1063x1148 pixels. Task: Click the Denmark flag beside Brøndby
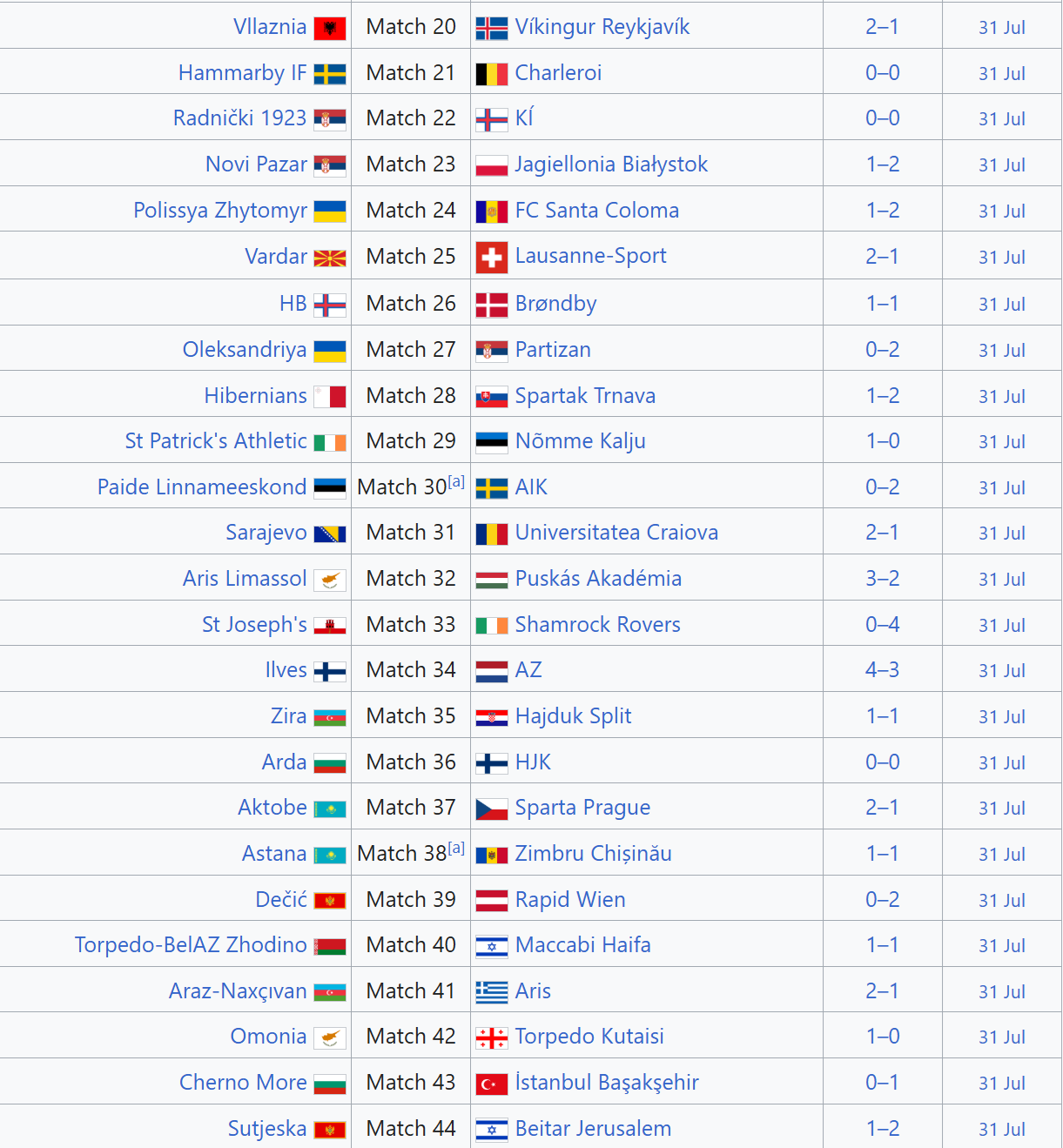[492, 305]
